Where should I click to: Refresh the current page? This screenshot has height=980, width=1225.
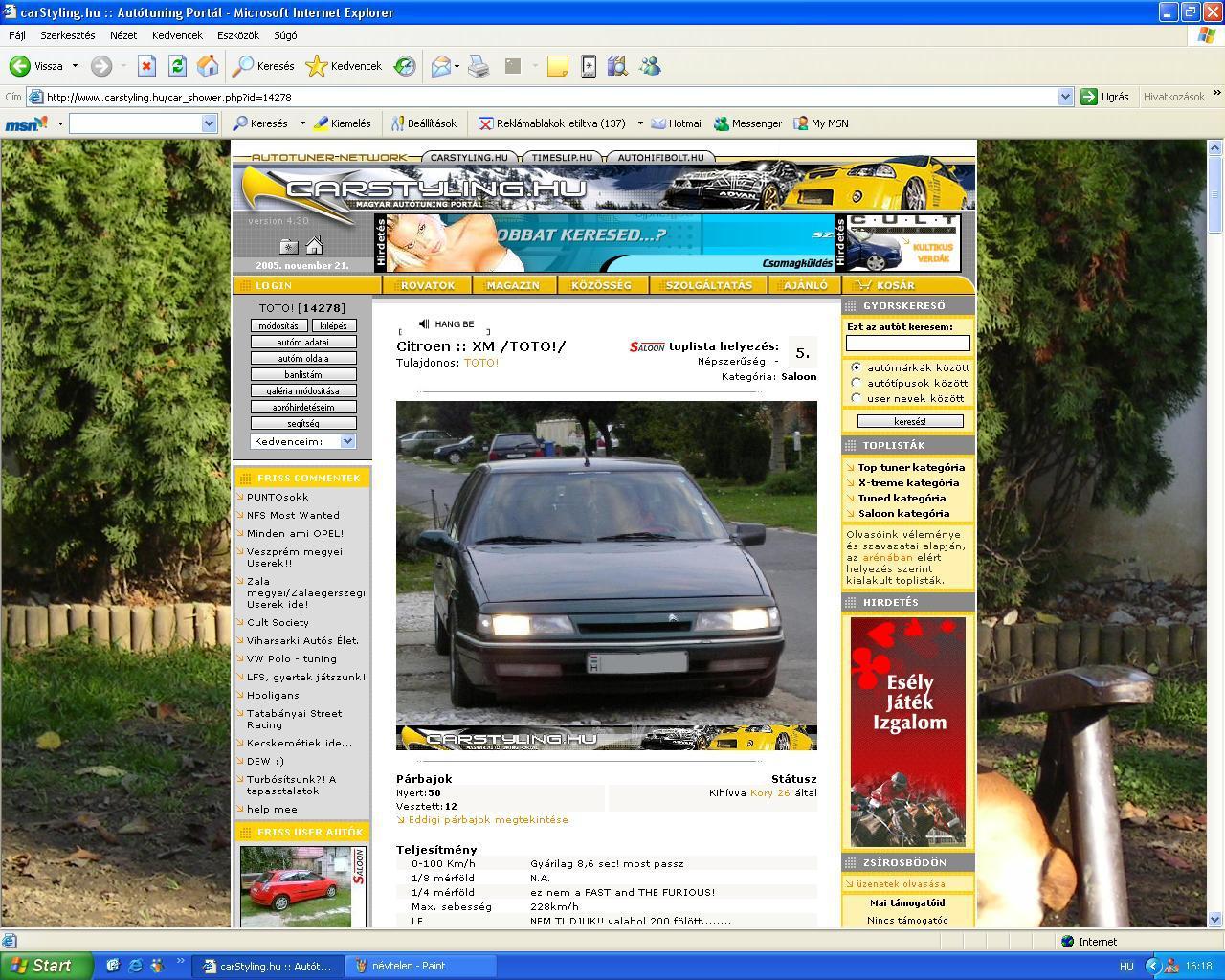click(x=177, y=66)
